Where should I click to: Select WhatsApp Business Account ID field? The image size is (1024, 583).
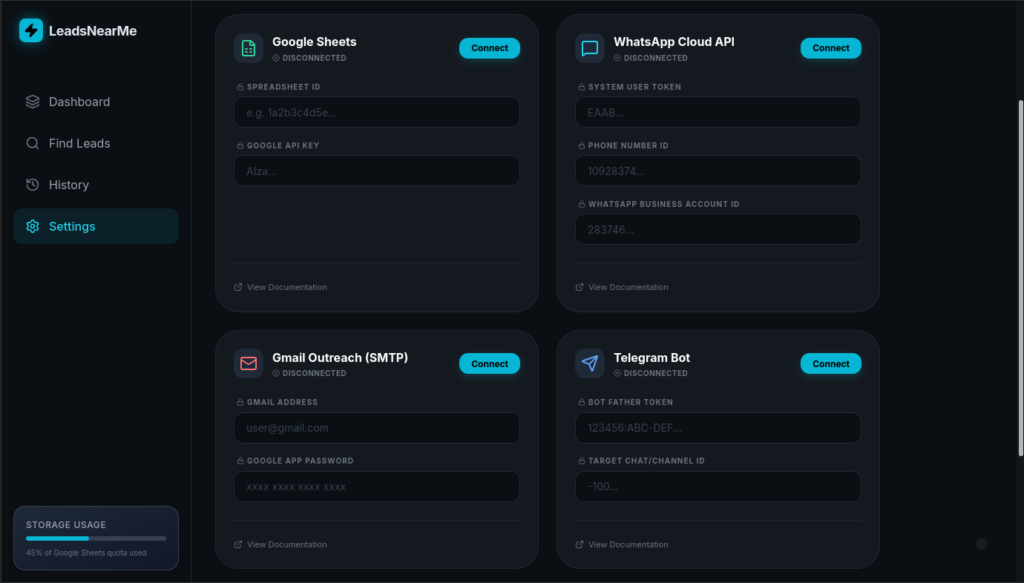tap(718, 230)
